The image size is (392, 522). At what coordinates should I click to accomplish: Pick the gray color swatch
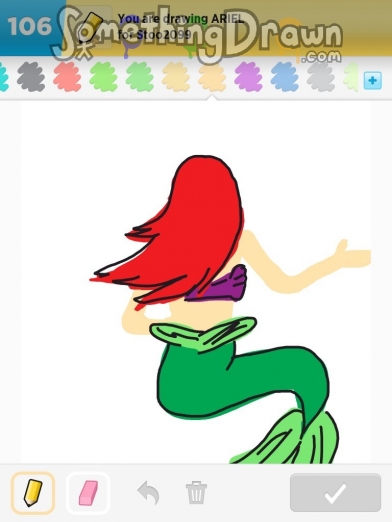click(31, 77)
